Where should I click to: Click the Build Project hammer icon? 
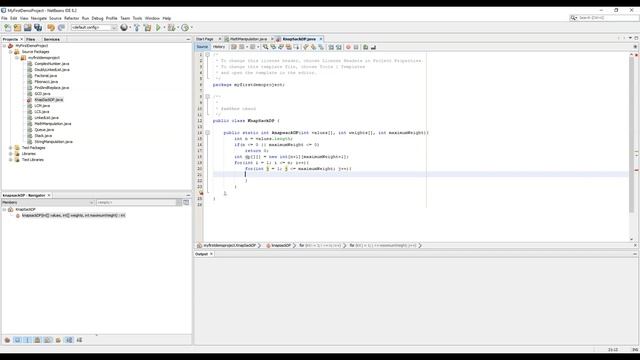(x=137, y=27)
